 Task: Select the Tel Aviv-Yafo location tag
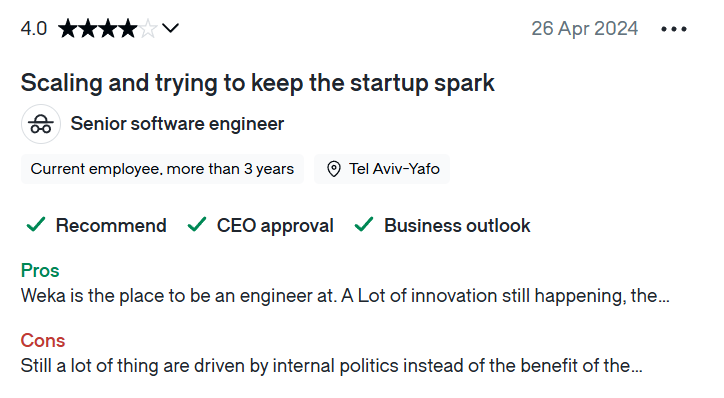tap(382, 169)
